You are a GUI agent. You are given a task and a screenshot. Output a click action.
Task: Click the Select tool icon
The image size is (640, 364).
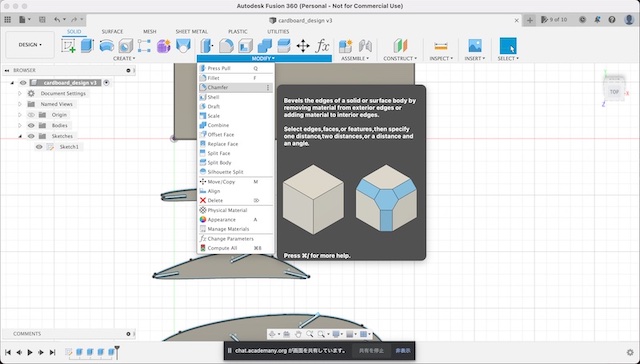click(x=508, y=46)
